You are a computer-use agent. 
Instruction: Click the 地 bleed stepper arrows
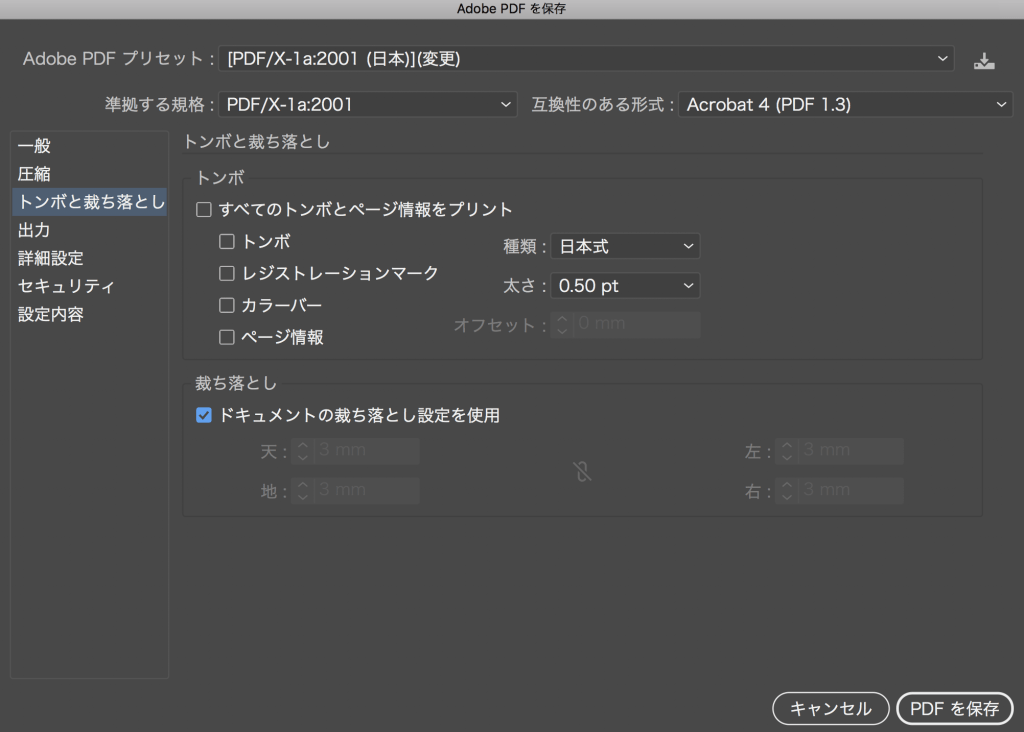(302, 490)
